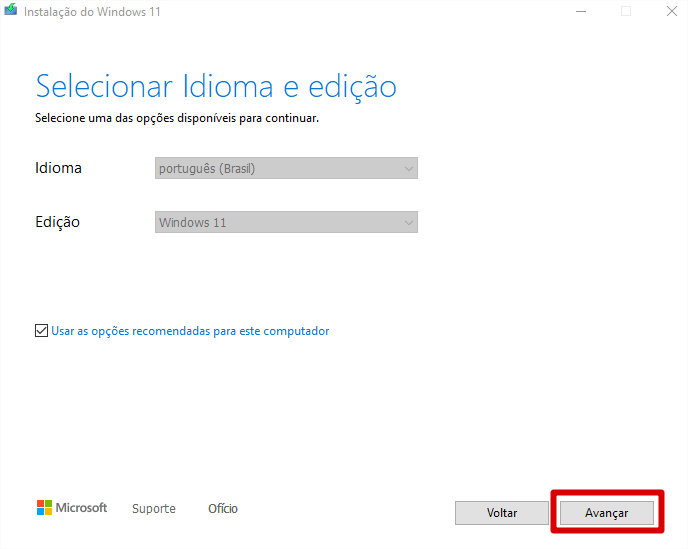Click the Microsoft logo

coord(72,508)
